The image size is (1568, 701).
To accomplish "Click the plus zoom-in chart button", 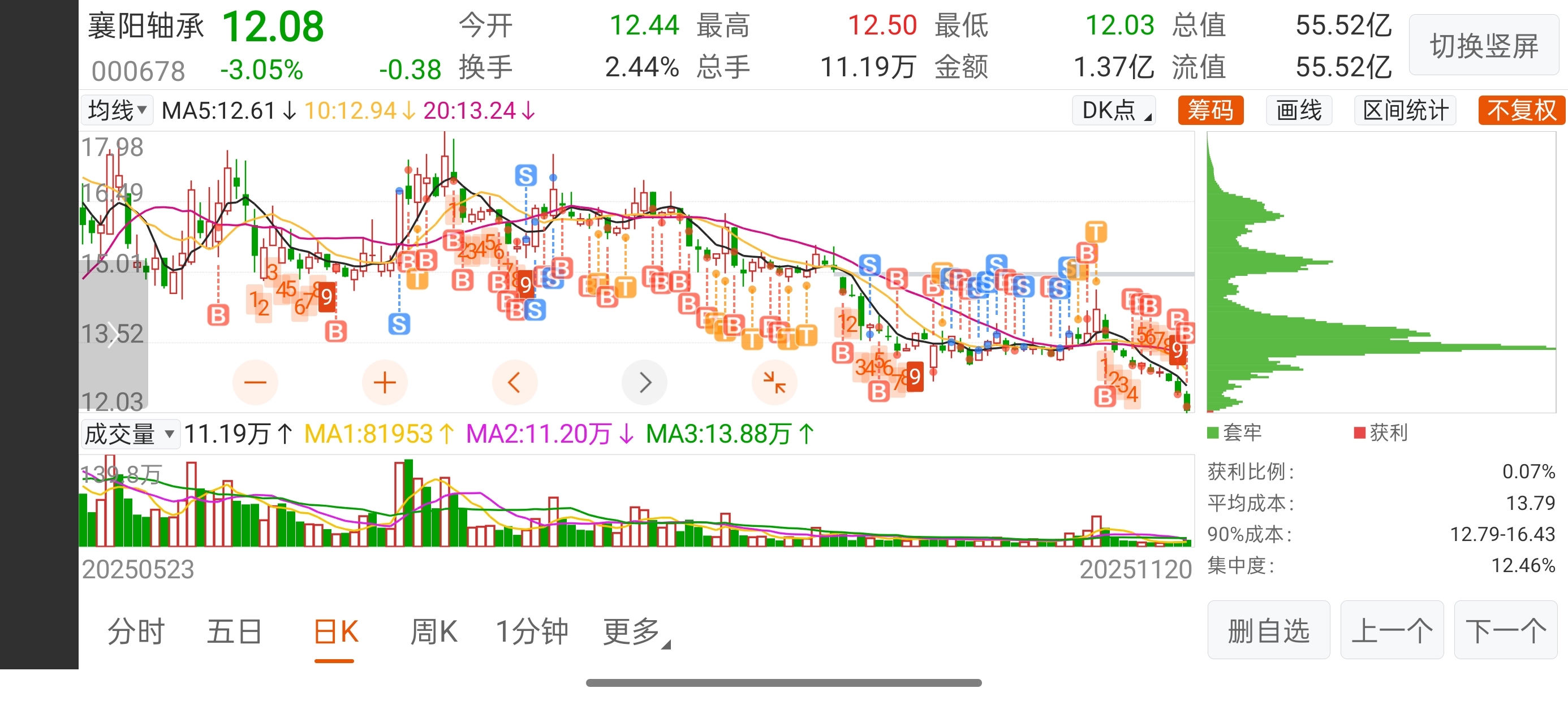I will (384, 382).
